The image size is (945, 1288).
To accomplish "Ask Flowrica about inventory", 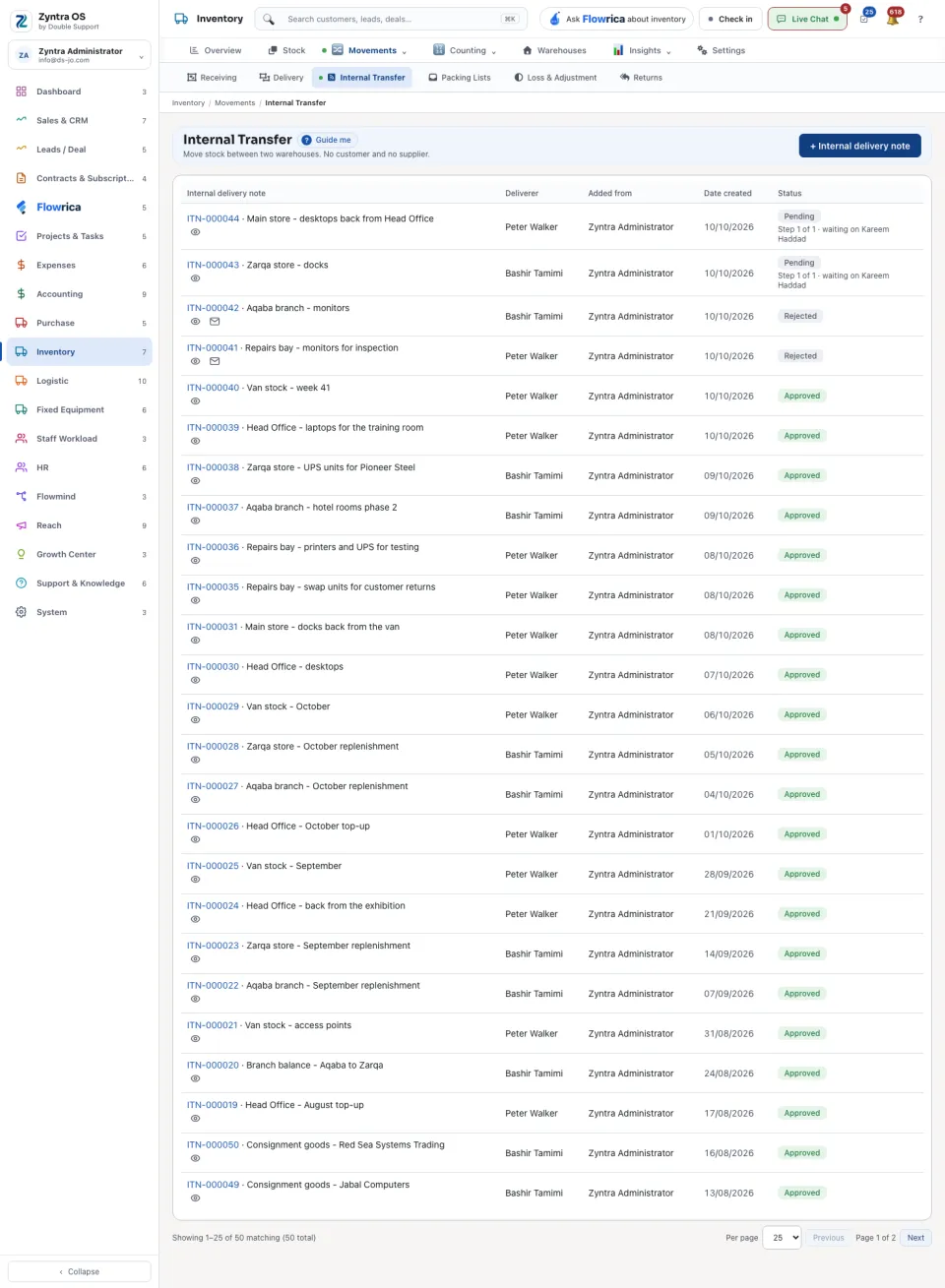I will pyautogui.click(x=617, y=19).
